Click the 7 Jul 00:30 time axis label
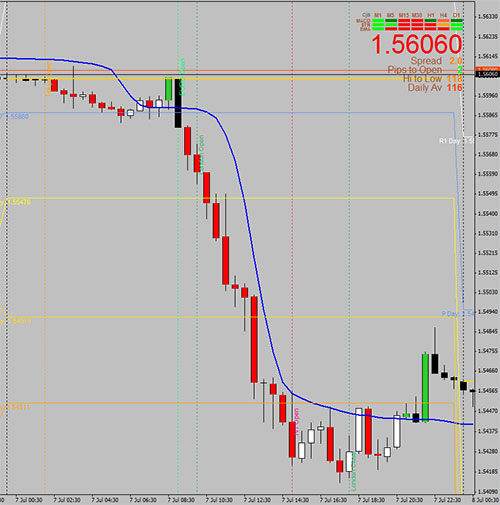 (x=29, y=500)
